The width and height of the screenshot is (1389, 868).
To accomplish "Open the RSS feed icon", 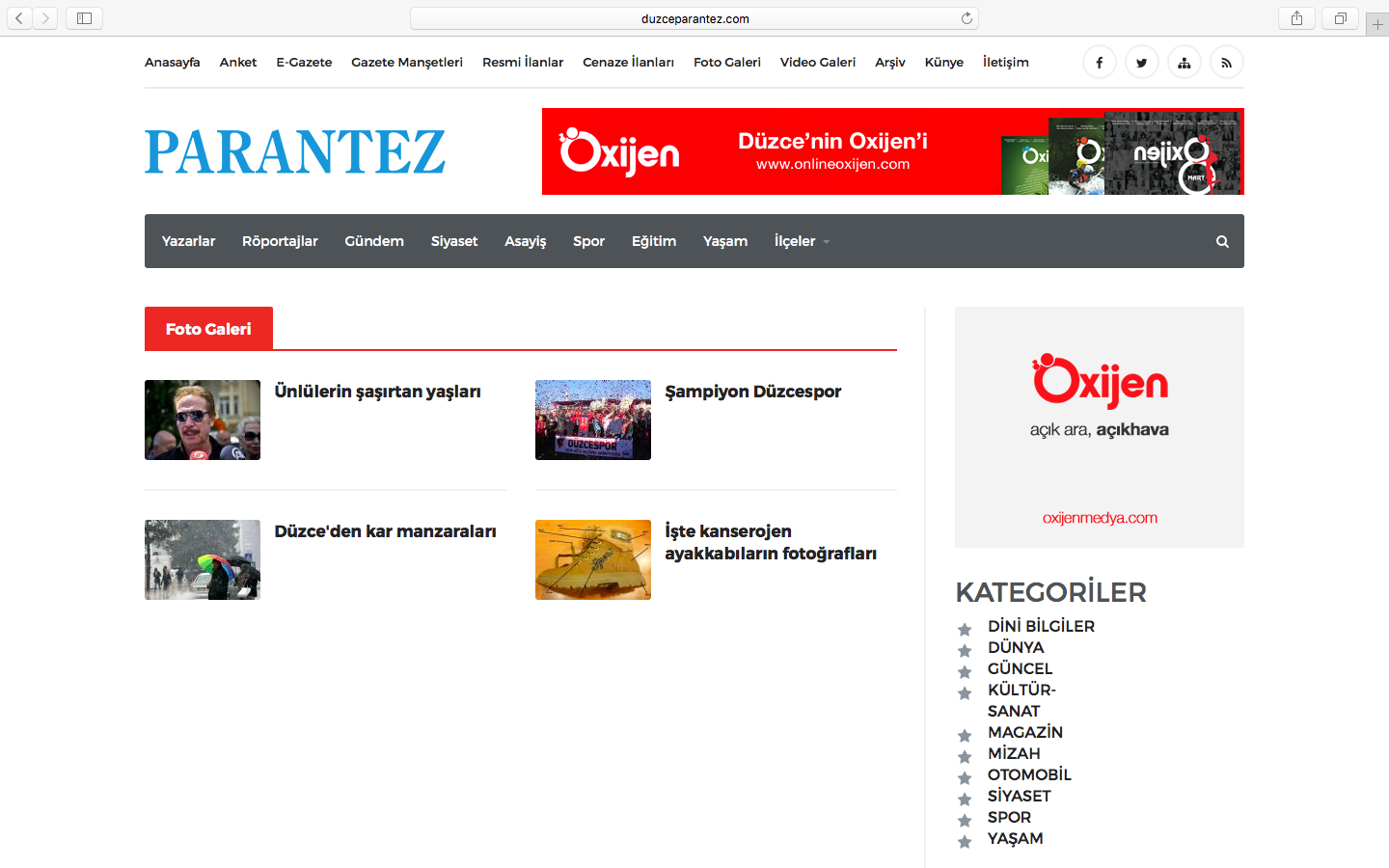I will (x=1226, y=63).
